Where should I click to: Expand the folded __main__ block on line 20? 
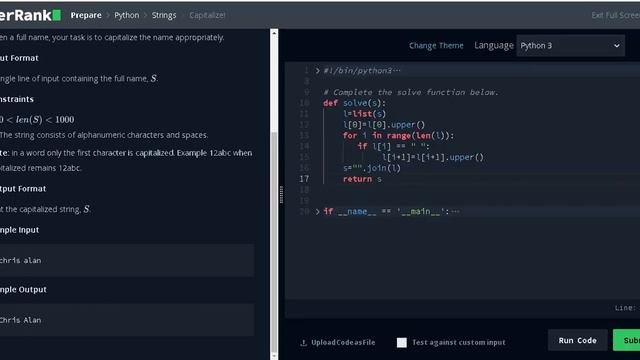coord(317,211)
